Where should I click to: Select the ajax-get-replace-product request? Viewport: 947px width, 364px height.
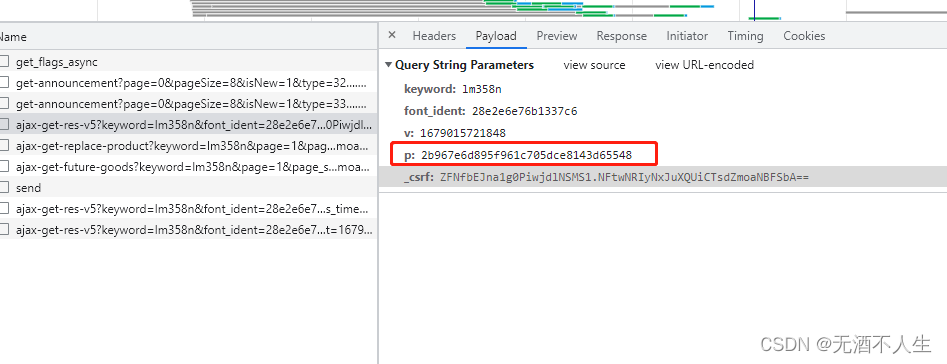tap(188, 145)
